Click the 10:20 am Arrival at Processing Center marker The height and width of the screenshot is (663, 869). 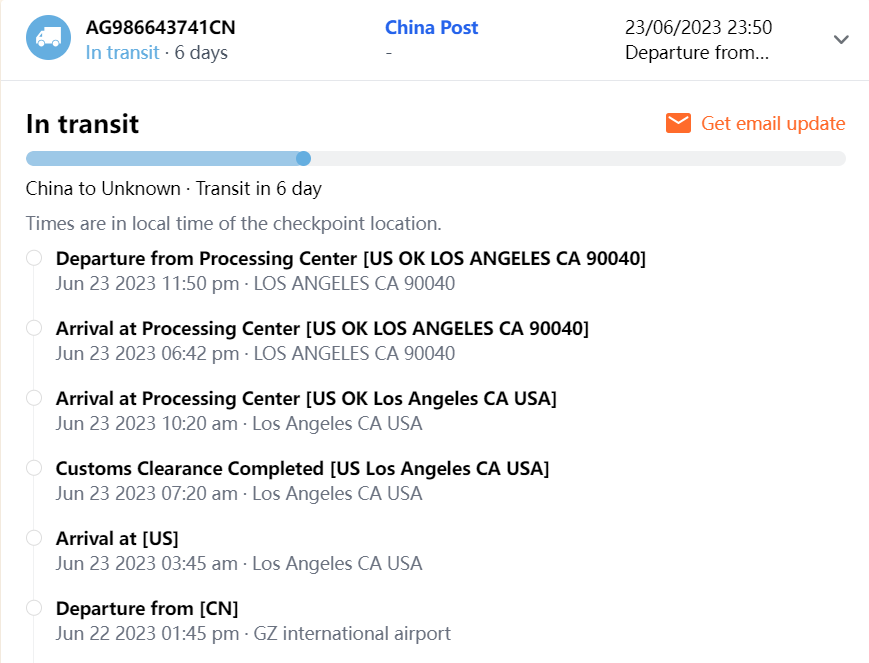point(34,398)
